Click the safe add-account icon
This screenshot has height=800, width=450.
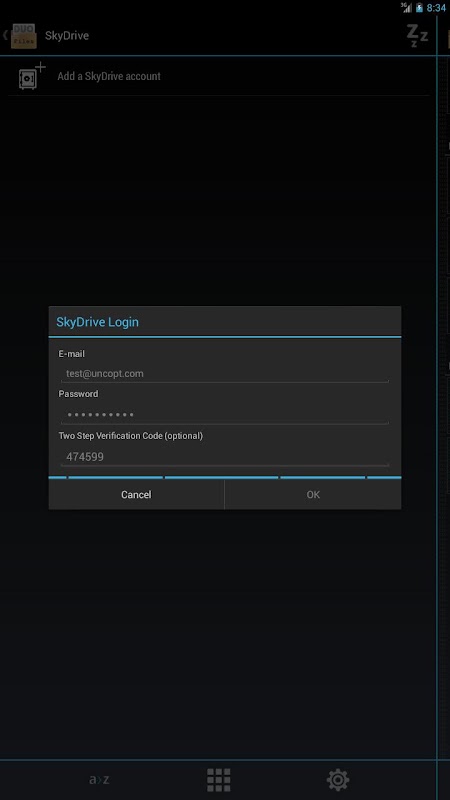pyautogui.click(x=32, y=76)
